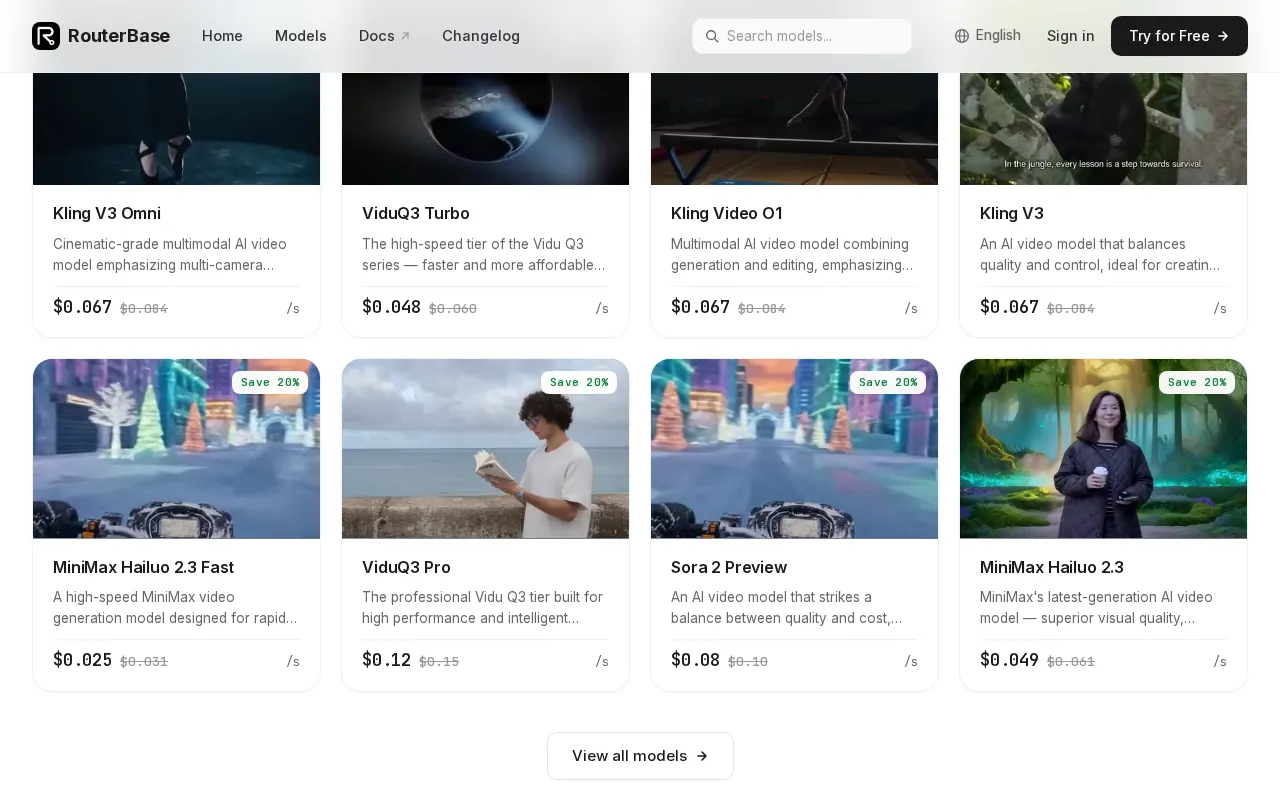Screen dimensions: 1280x800
Task: Click the struck-through $0.10 price
Action: point(748,662)
